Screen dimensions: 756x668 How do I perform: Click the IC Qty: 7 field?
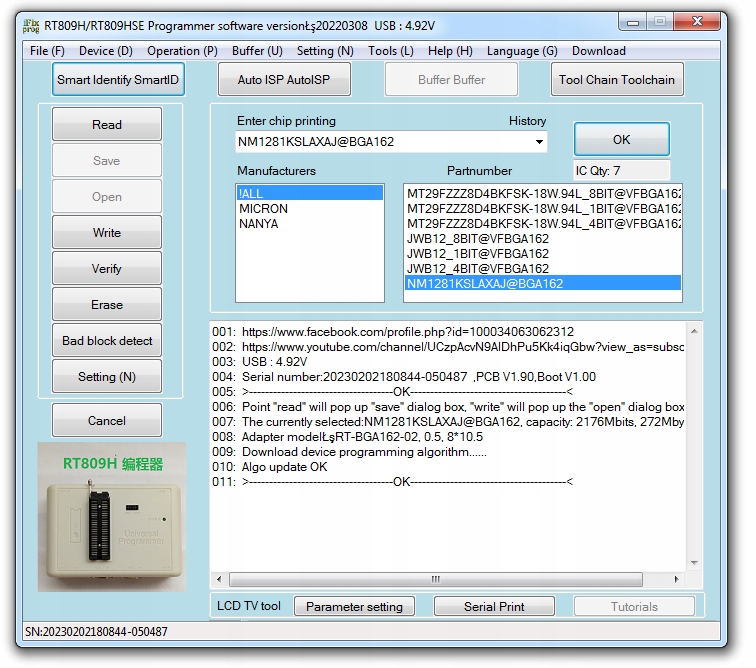[x=621, y=171]
